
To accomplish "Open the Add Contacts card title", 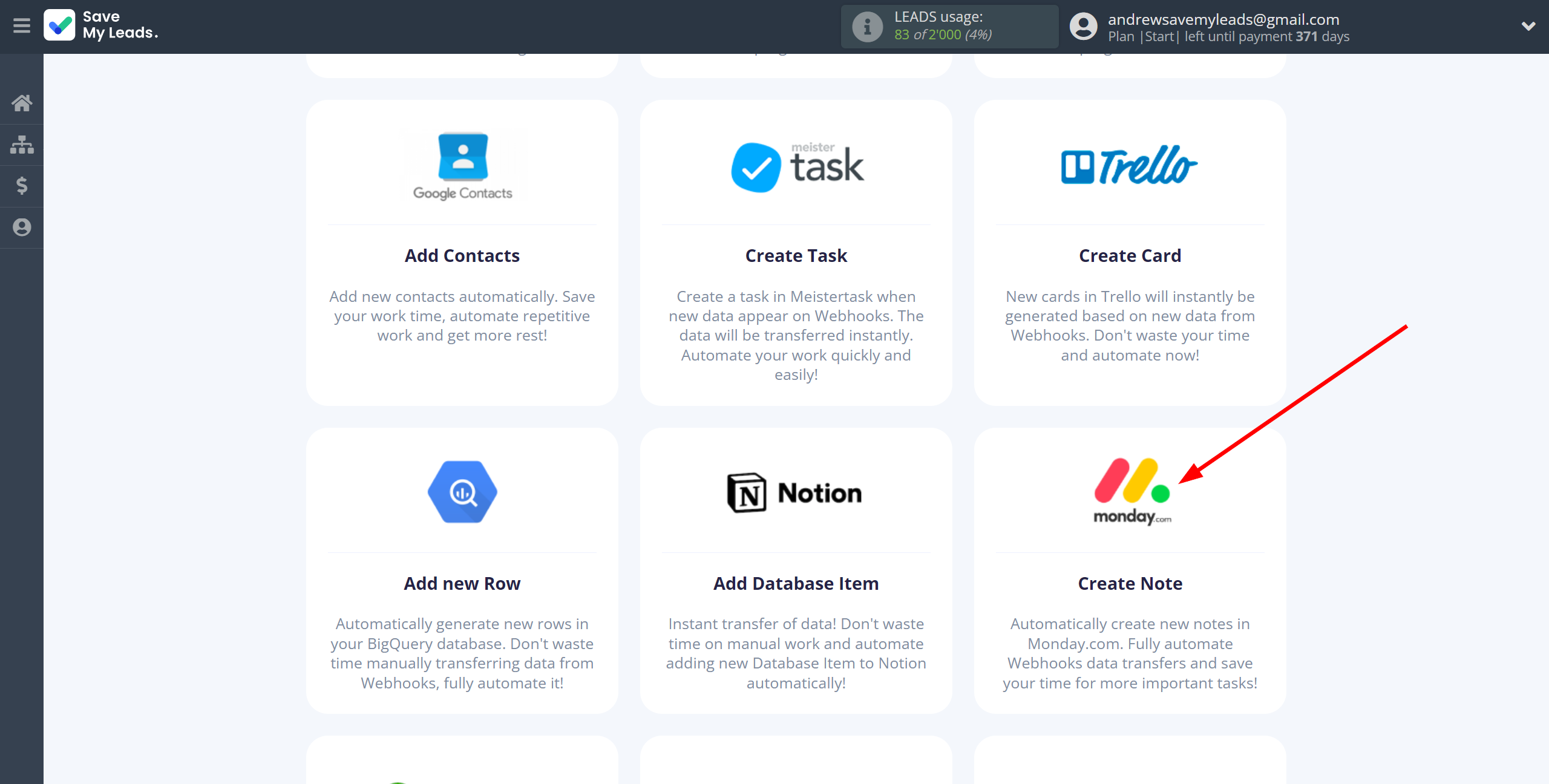I will pyautogui.click(x=462, y=256).
